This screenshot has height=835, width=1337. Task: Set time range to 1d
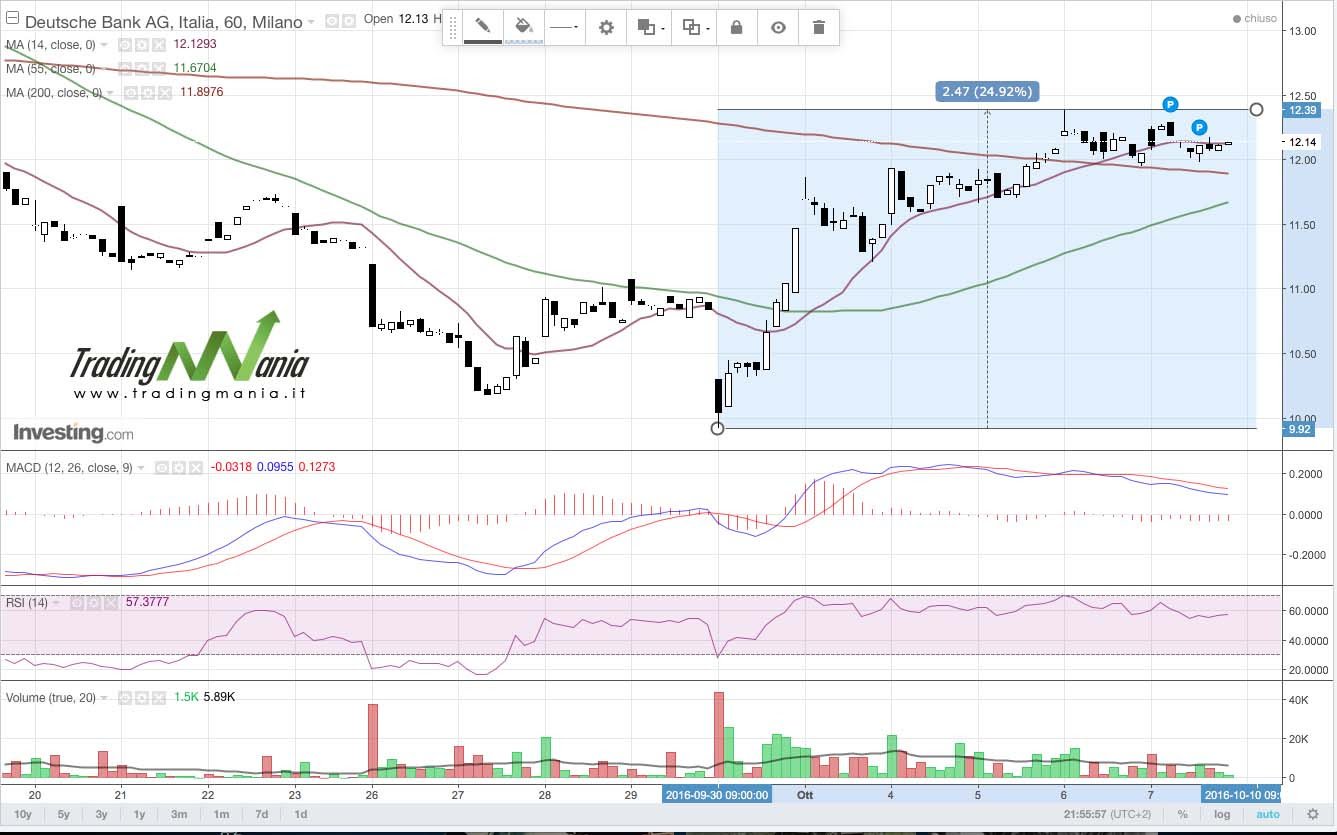coord(299,814)
